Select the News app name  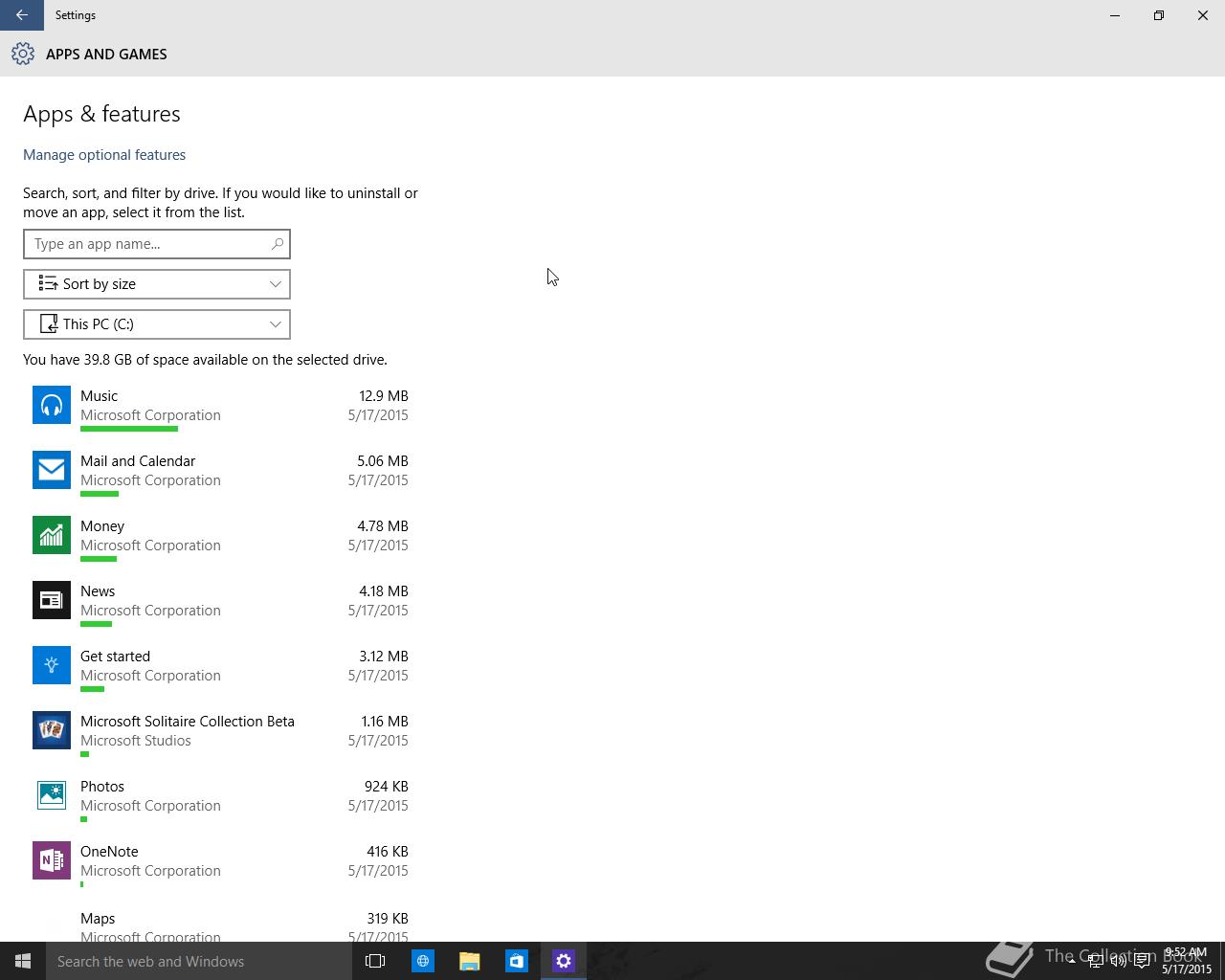98,591
